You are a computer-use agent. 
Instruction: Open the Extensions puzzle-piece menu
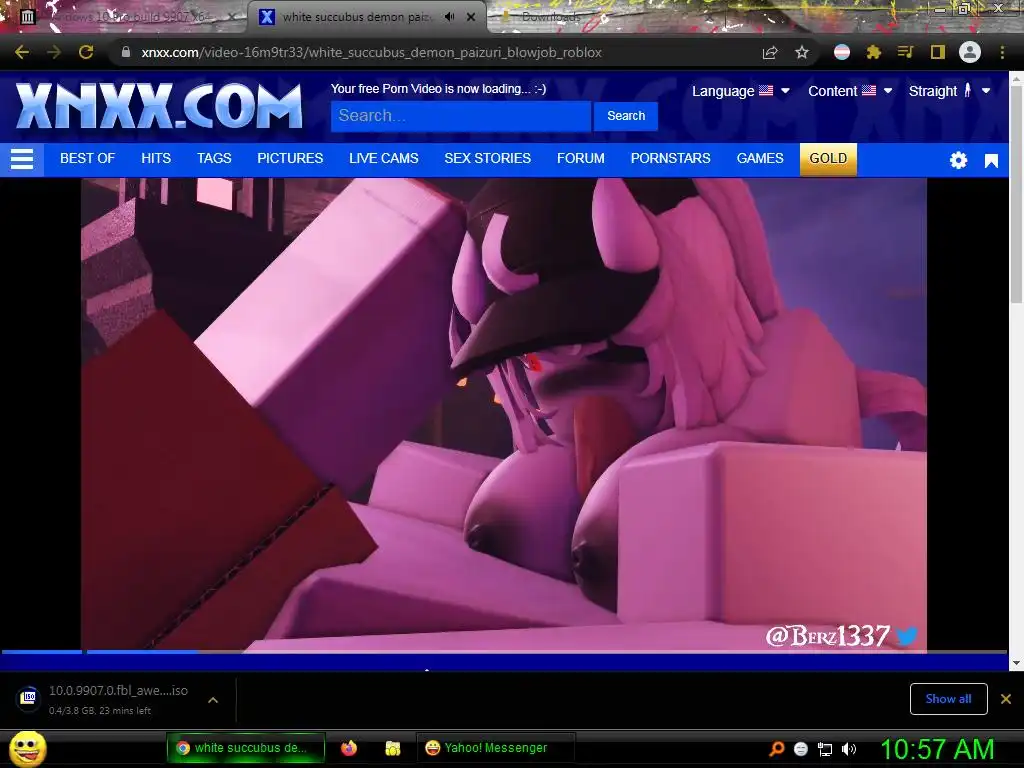point(874,52)
